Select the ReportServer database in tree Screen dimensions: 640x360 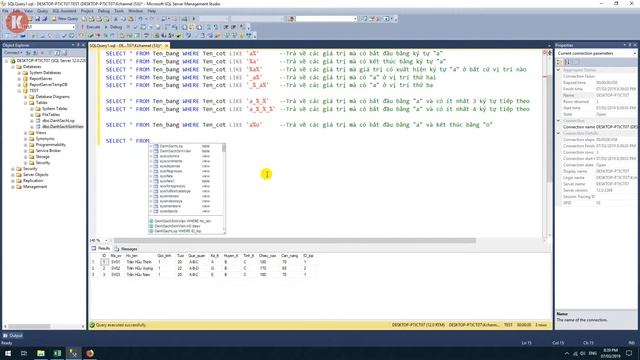tap(40, 78)
